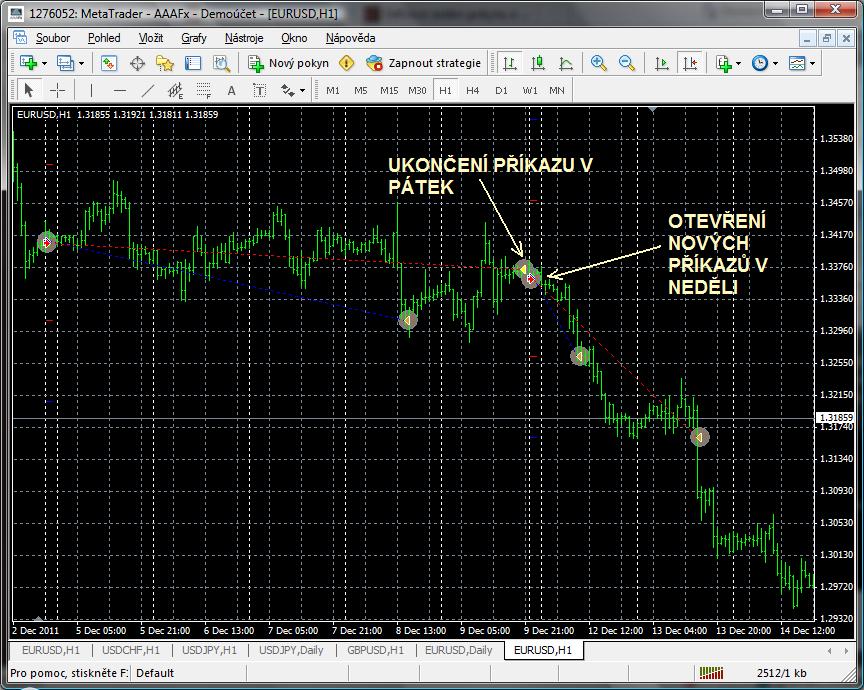Expand the Periods dropdown arrow
The image size is (864, 690).
click(x=775, y=64)
